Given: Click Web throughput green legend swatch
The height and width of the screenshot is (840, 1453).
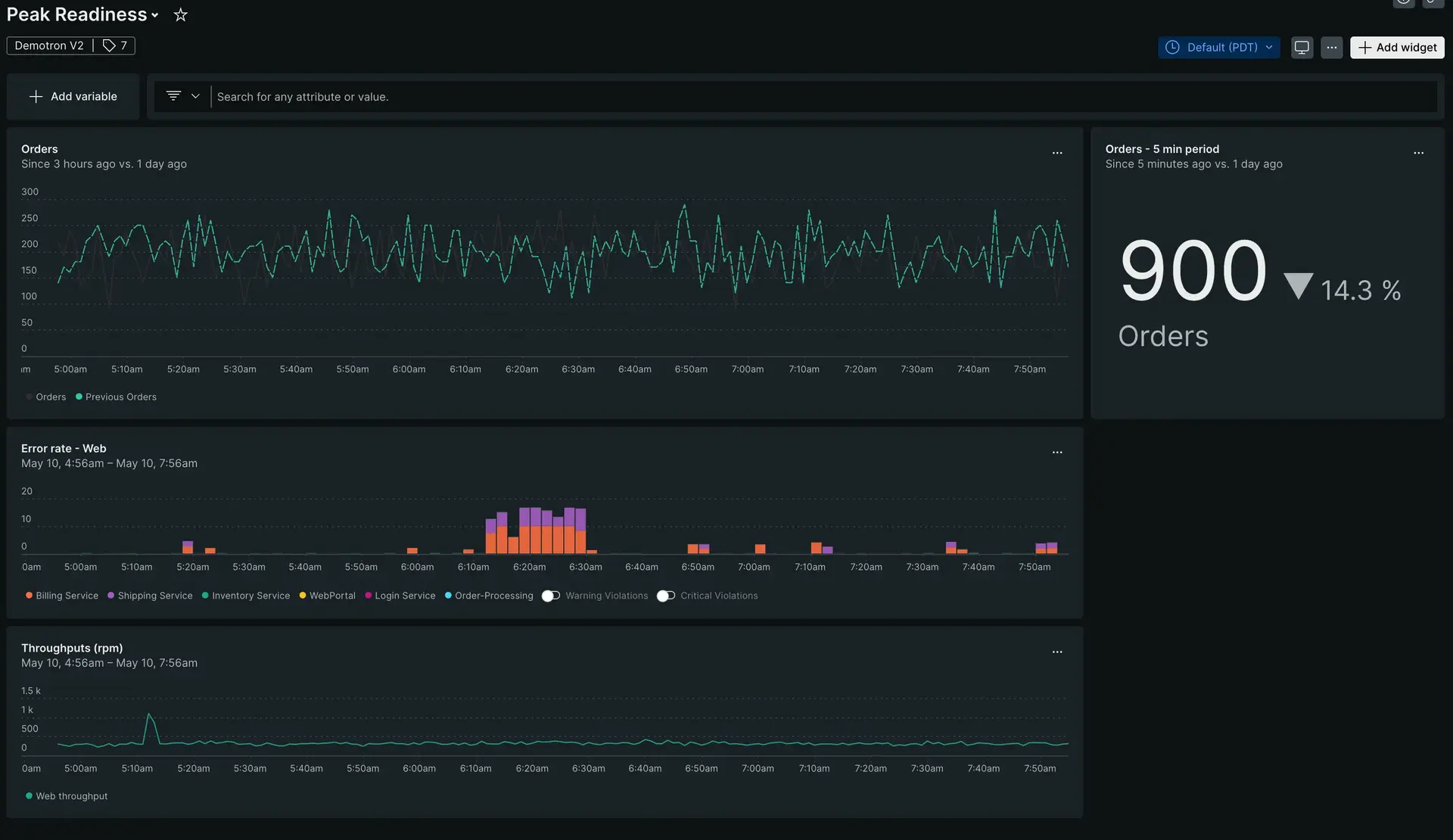Looking at the screenshot, I should click(29, 796).
